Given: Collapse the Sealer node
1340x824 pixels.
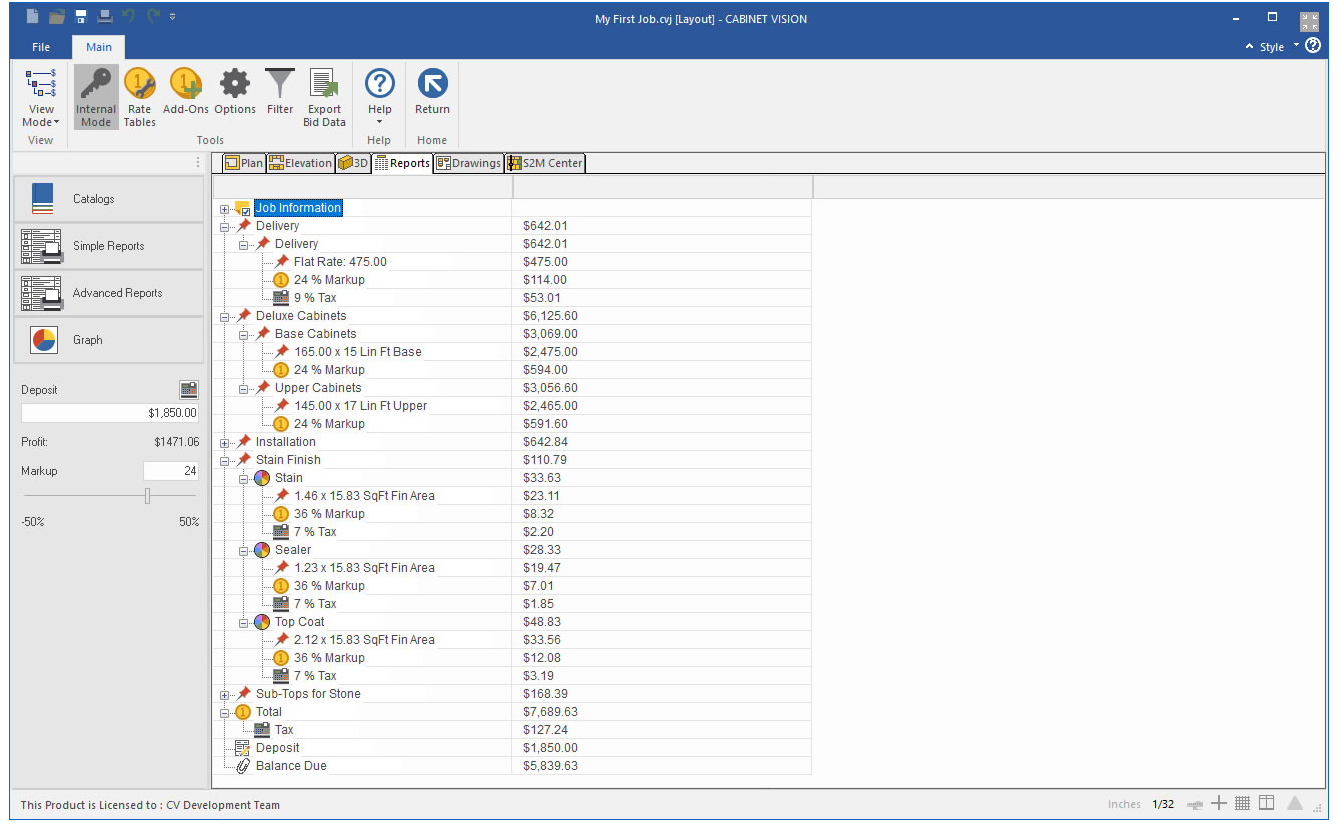Looking at the screenshot, I should [243, 551].
